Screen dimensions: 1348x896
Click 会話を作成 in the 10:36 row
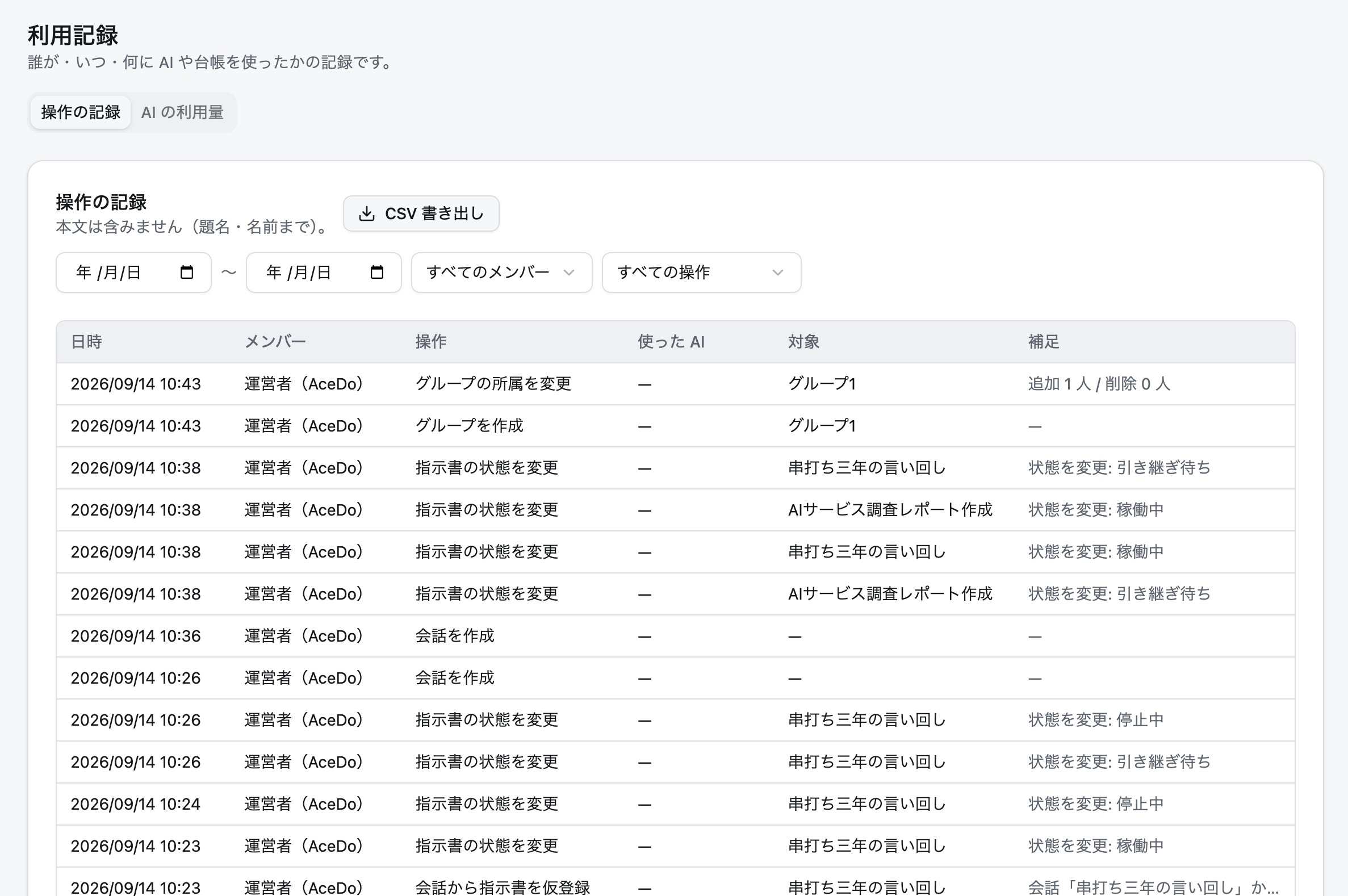(x=455, y=636)
